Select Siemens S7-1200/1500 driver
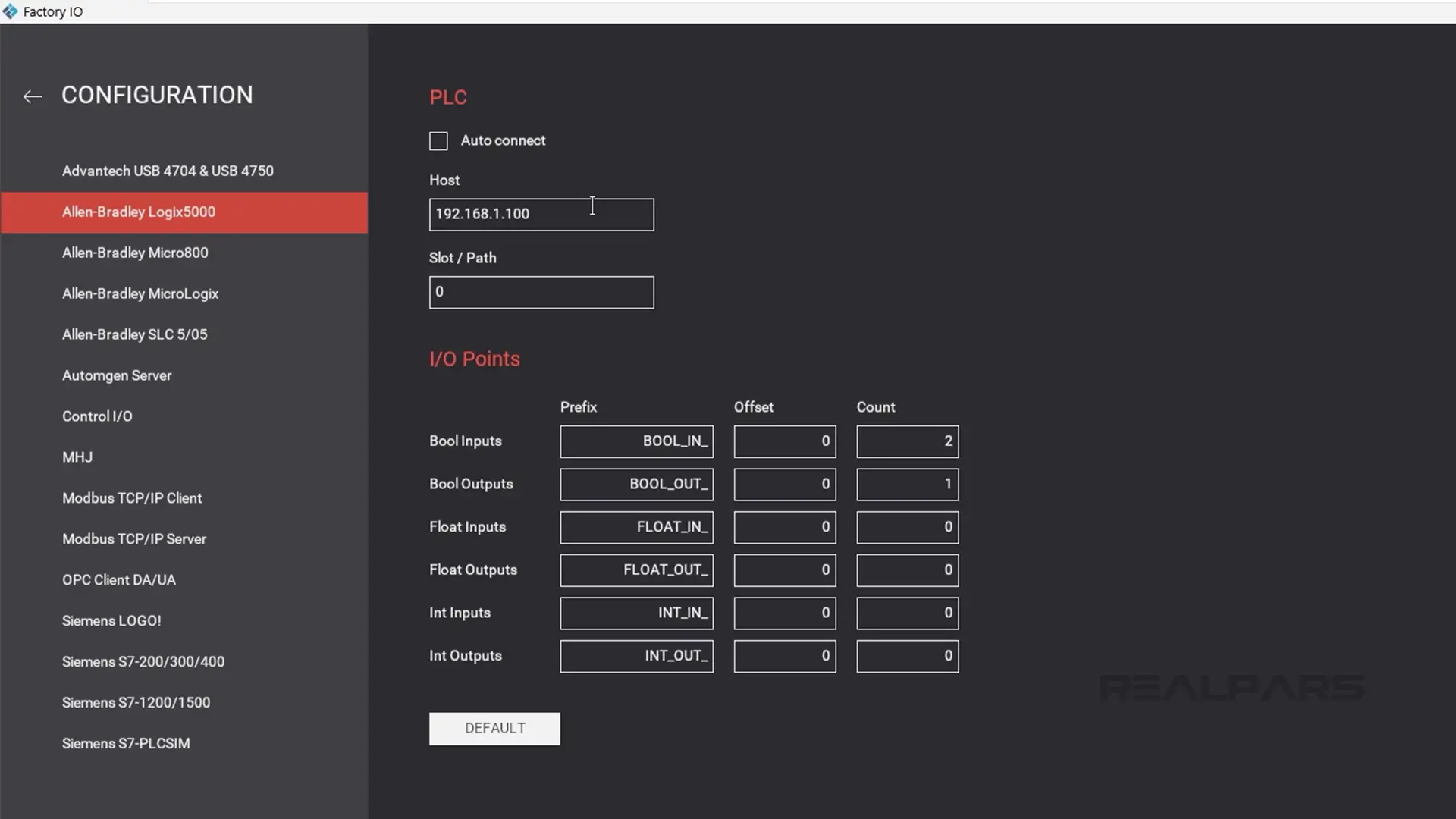 (184, 704)
